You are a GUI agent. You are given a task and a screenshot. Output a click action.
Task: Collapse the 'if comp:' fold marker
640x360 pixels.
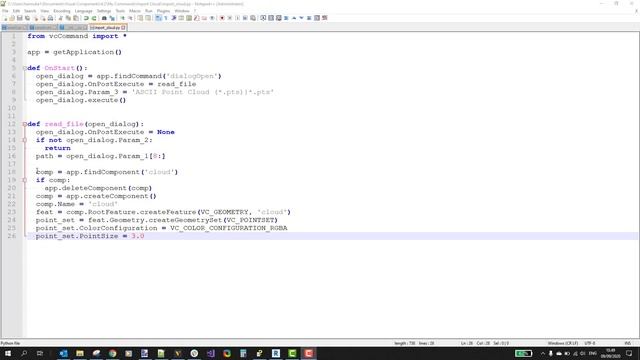point(24,180)
